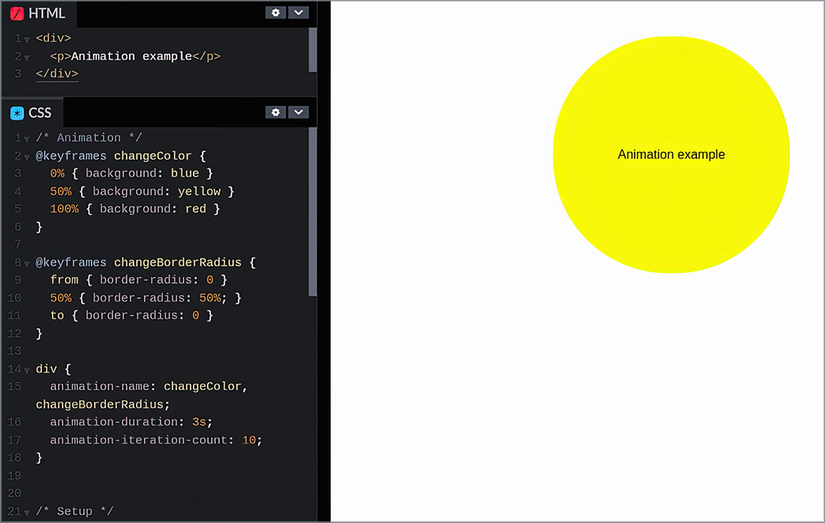The height and width of the screenshot is (523, 825).
Task: Collapse the p fold arrow on HTML line 2
Action: tap(27, 57)
